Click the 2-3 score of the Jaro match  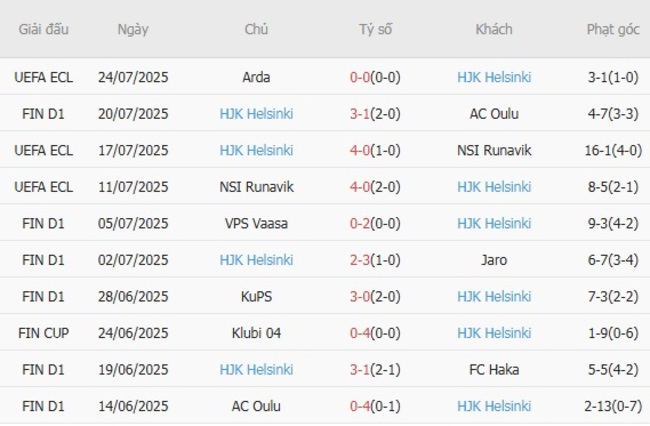point(362,260)
